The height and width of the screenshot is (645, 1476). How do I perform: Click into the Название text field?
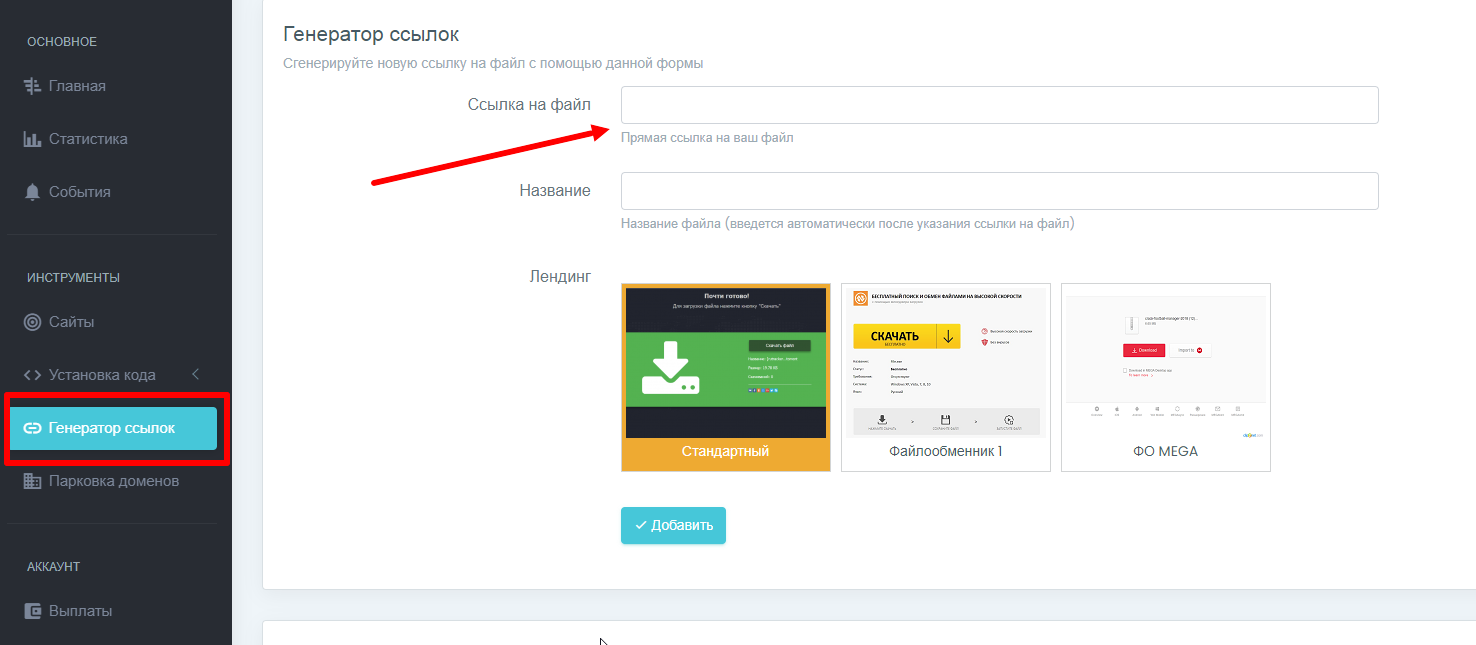click(999, 191)
